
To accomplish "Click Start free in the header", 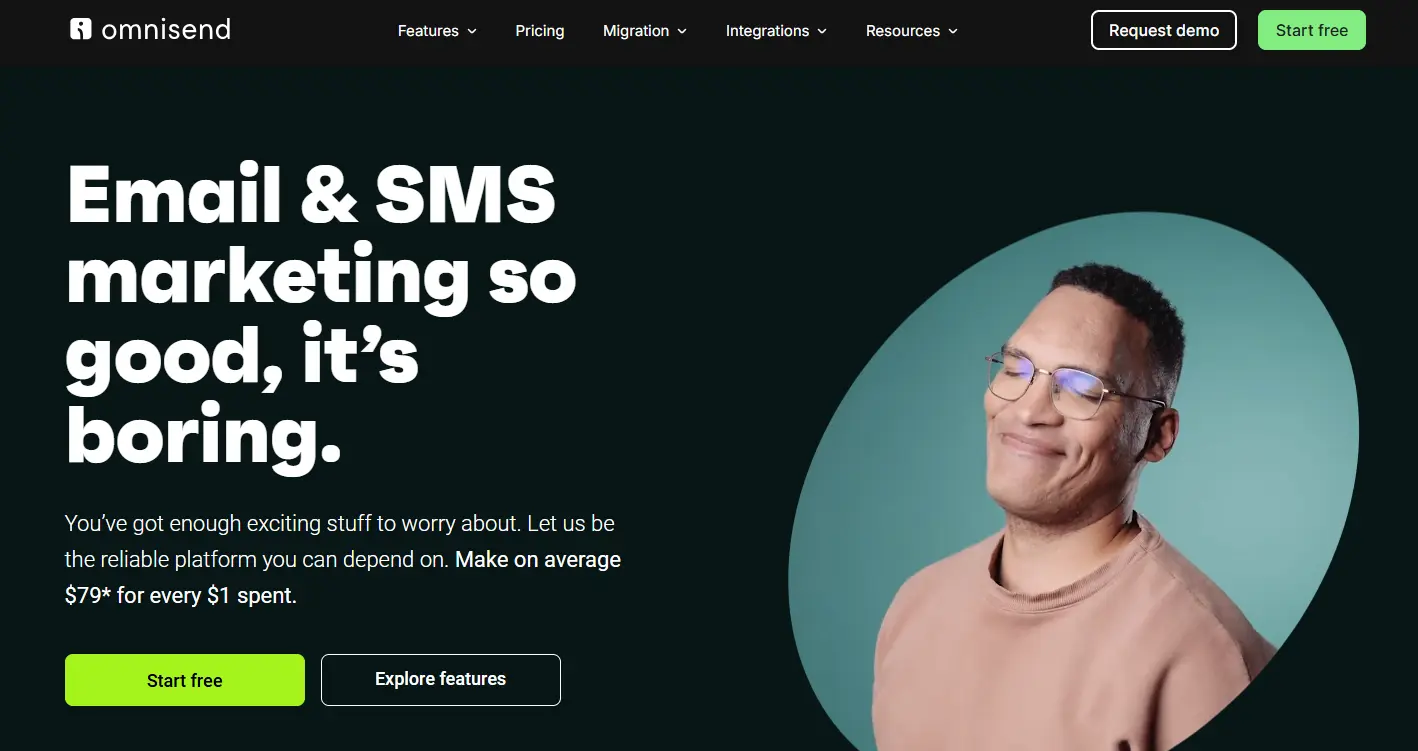I will [x=1312, y=30].
